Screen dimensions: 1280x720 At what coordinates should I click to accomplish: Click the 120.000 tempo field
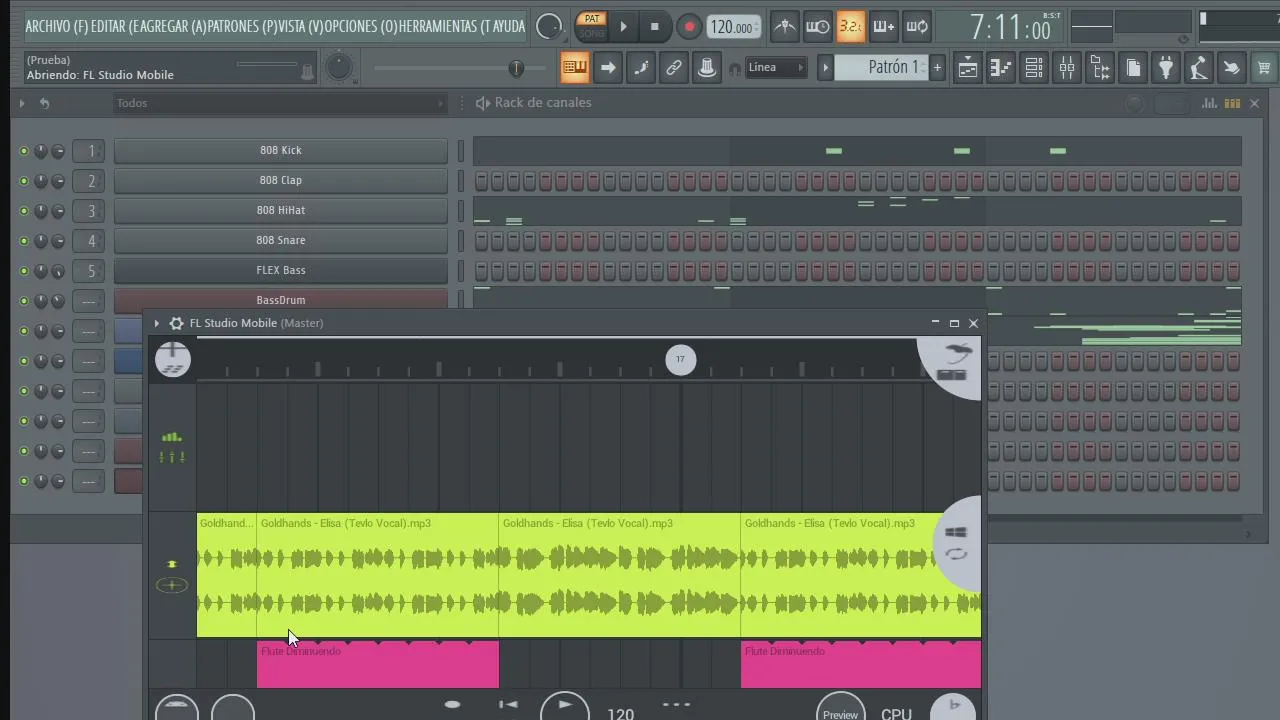click(733, 27)
